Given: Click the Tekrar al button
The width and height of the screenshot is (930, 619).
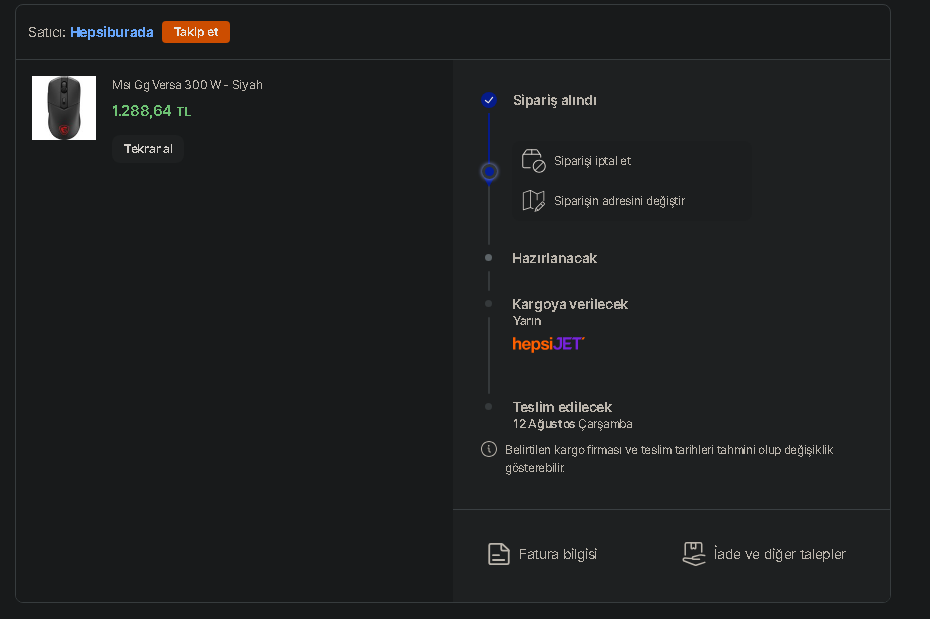Looking at the screenshot, I should (x=148, y=149).
